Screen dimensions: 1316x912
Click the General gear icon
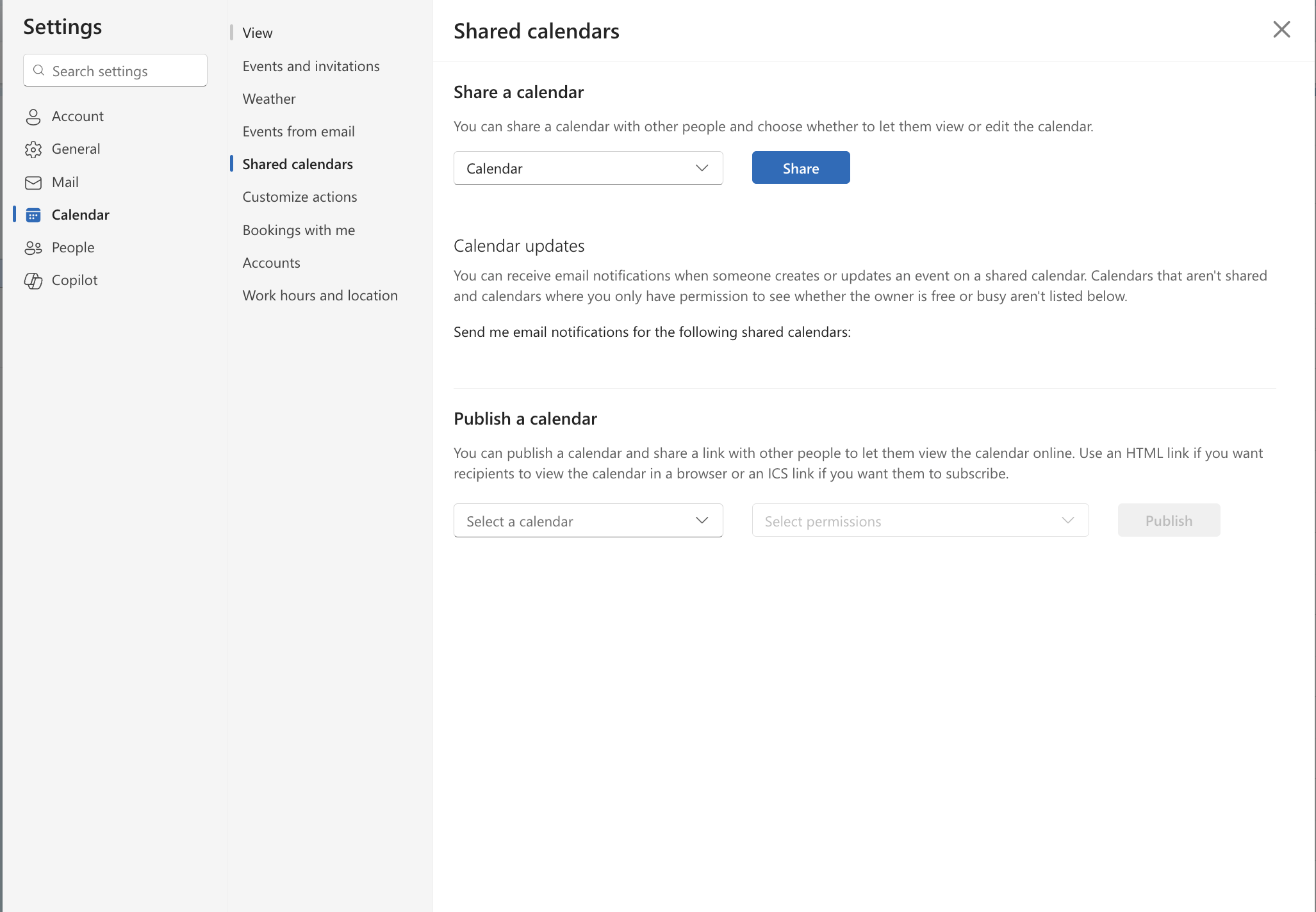(33, 149)
